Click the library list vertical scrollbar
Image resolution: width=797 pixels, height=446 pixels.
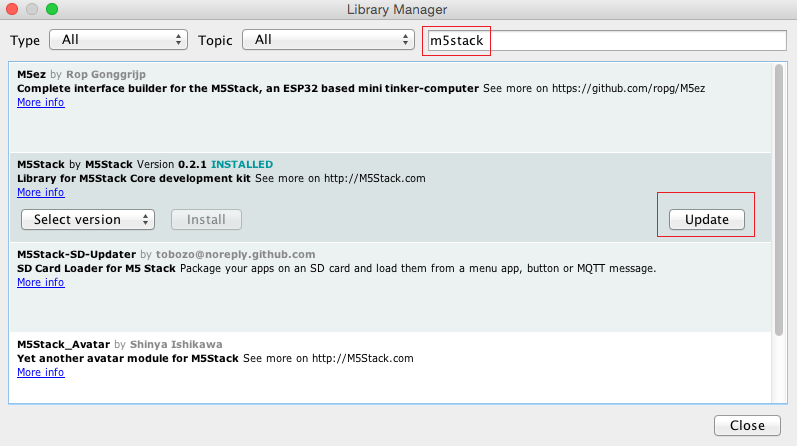[x=779, y=200]
